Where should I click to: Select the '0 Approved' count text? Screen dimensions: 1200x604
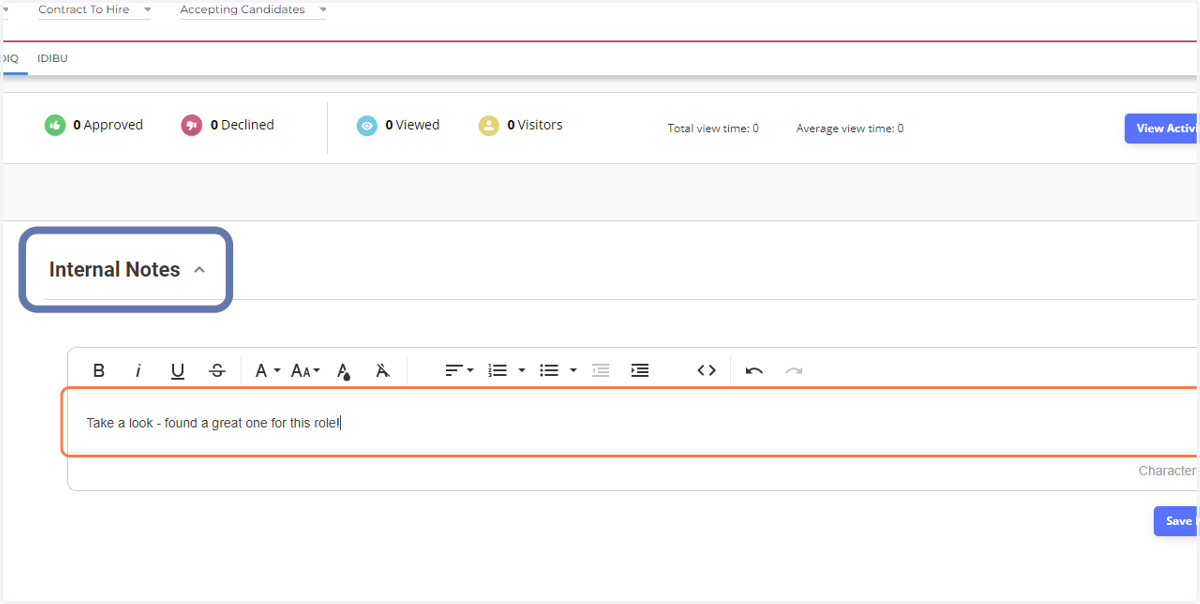(108, 125)
